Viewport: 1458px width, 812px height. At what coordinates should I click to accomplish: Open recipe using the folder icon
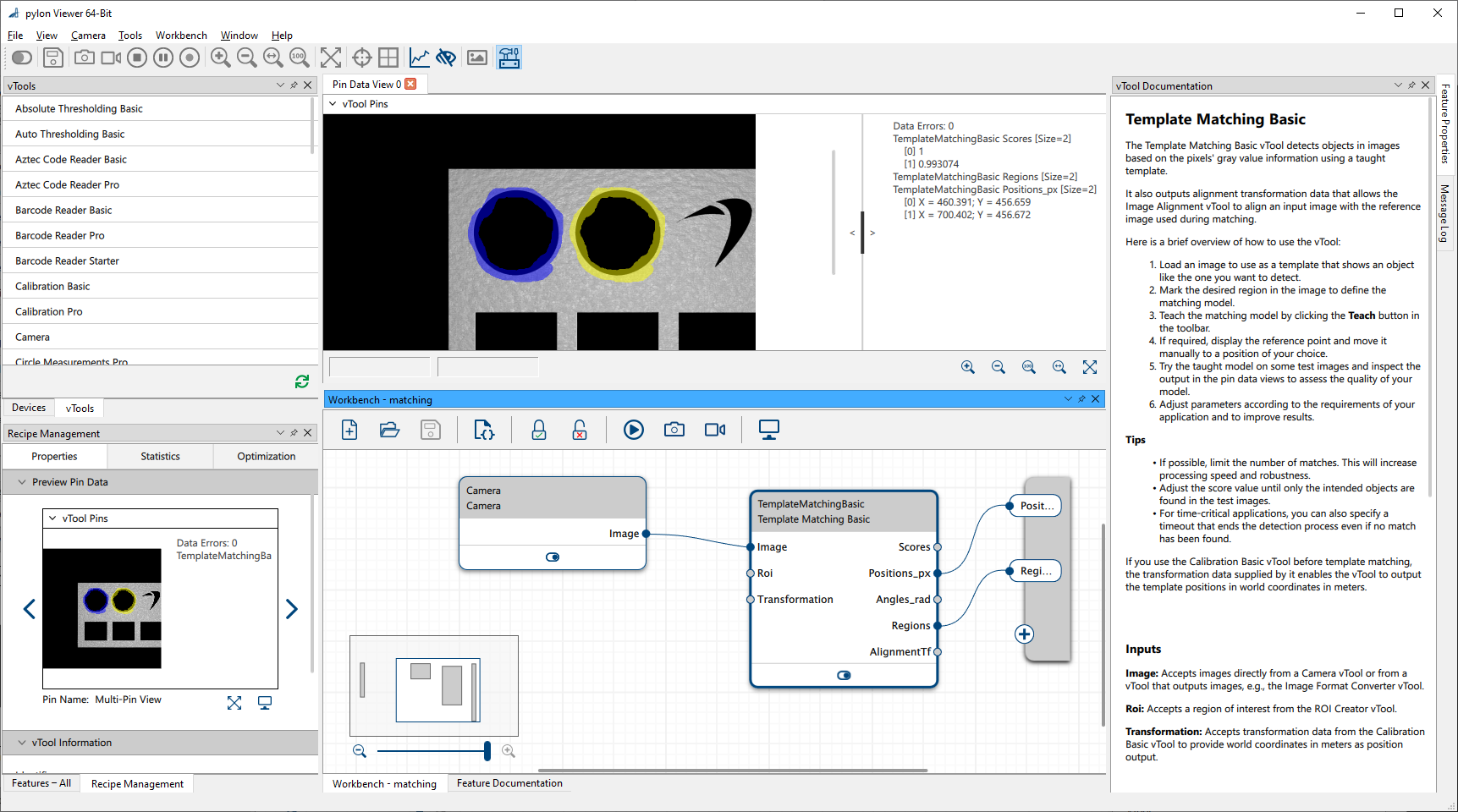tap(389, 430)
